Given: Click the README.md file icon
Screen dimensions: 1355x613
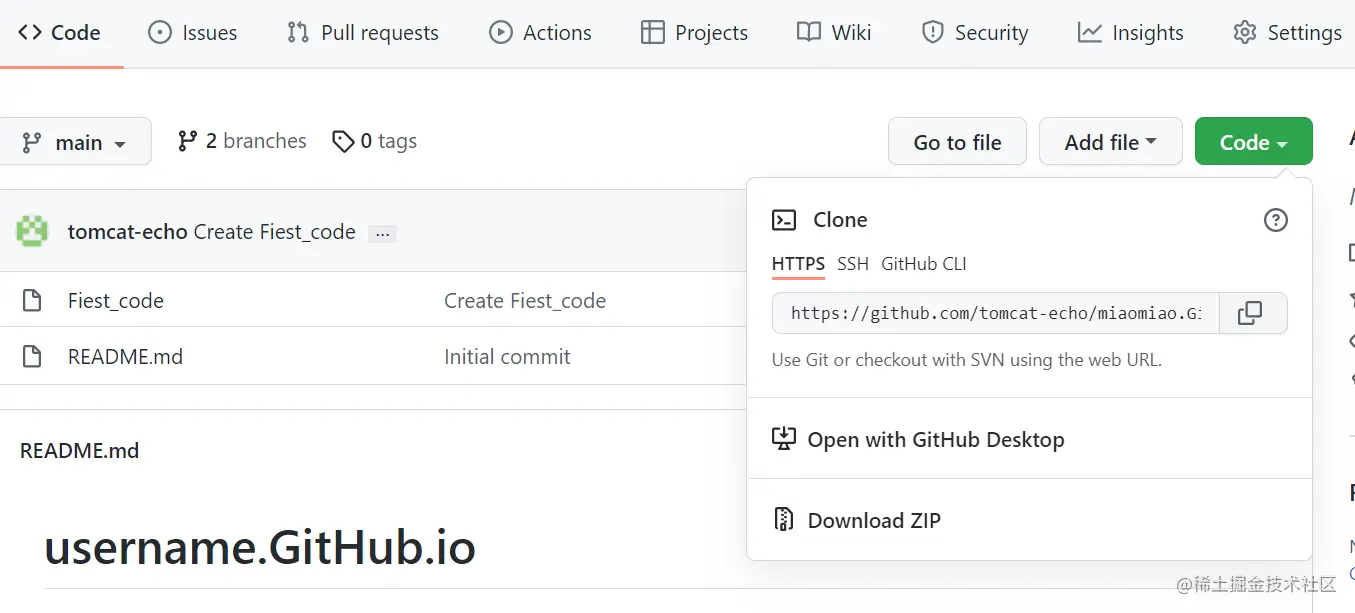Looking at the screenshot, I should click(x=32, y=357).
